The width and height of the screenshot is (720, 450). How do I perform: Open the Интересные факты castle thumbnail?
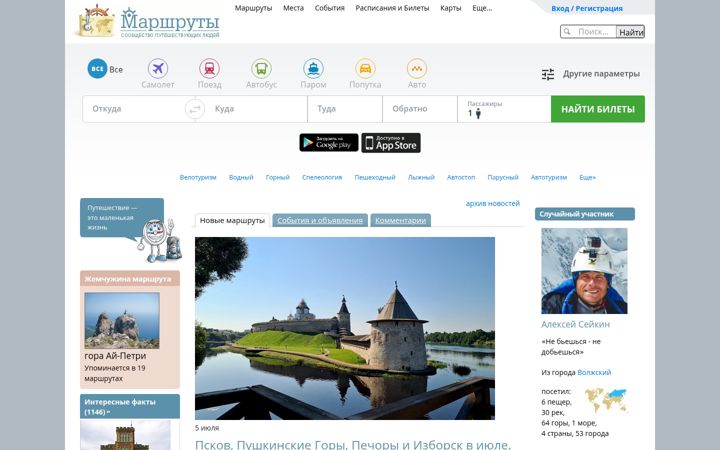(x=125, y=435)
